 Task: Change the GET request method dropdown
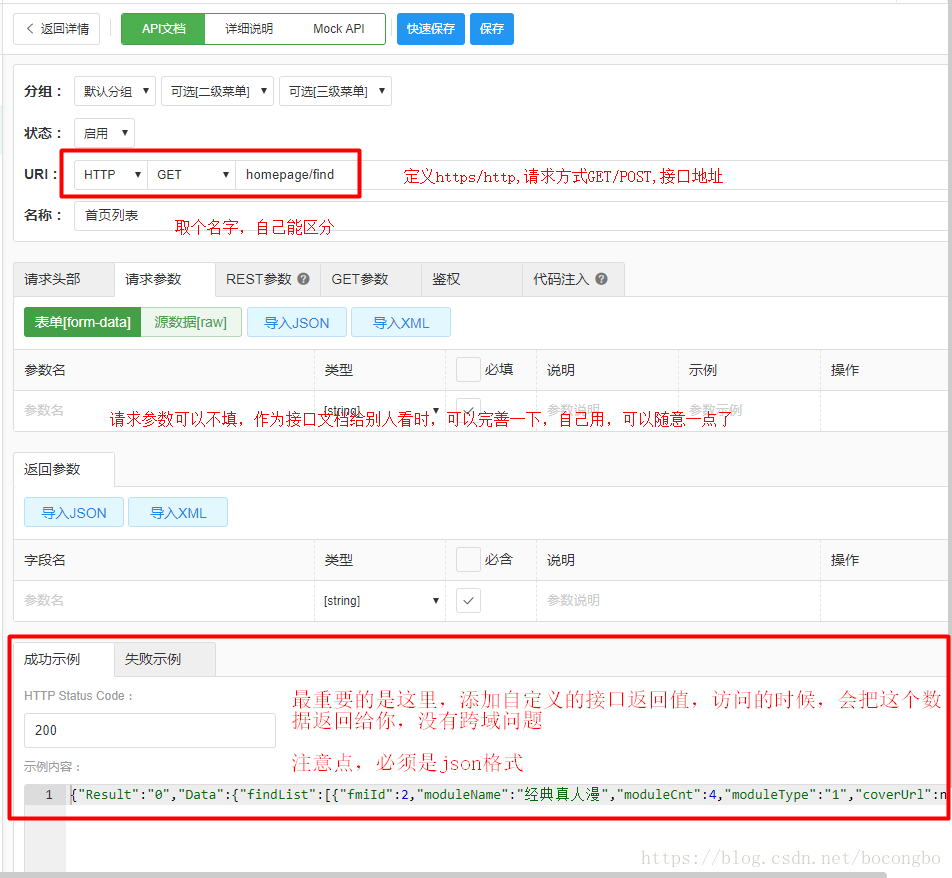click(191, 175)
